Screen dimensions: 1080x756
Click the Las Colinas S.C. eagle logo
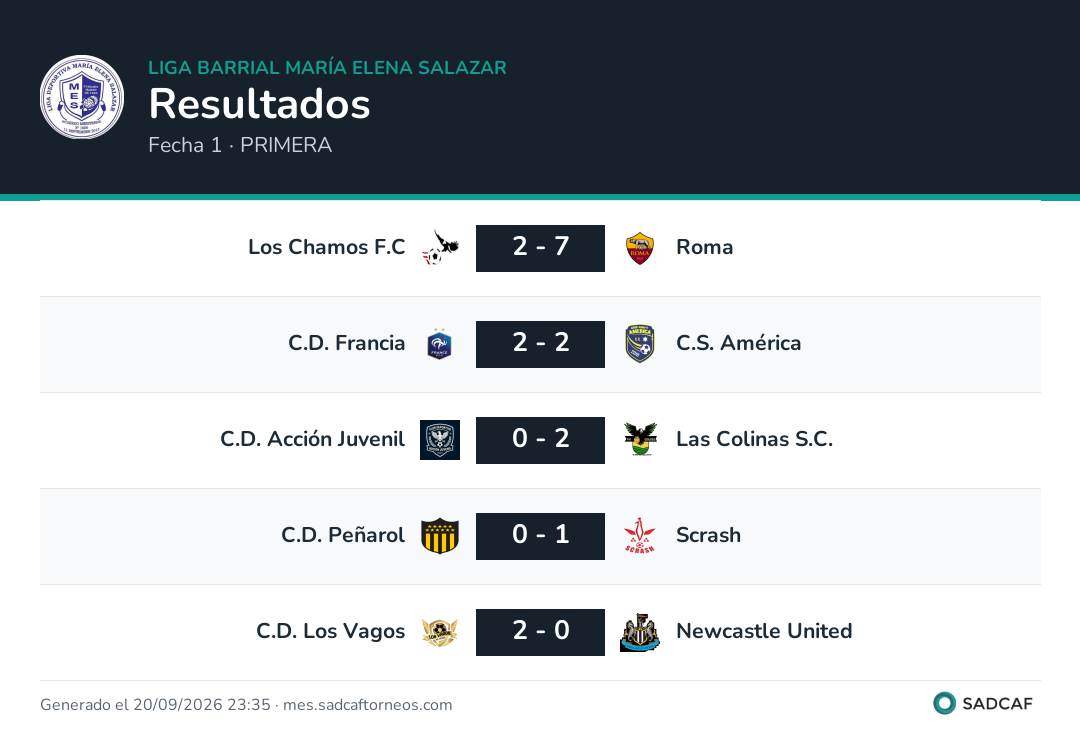tap(641, 440)
